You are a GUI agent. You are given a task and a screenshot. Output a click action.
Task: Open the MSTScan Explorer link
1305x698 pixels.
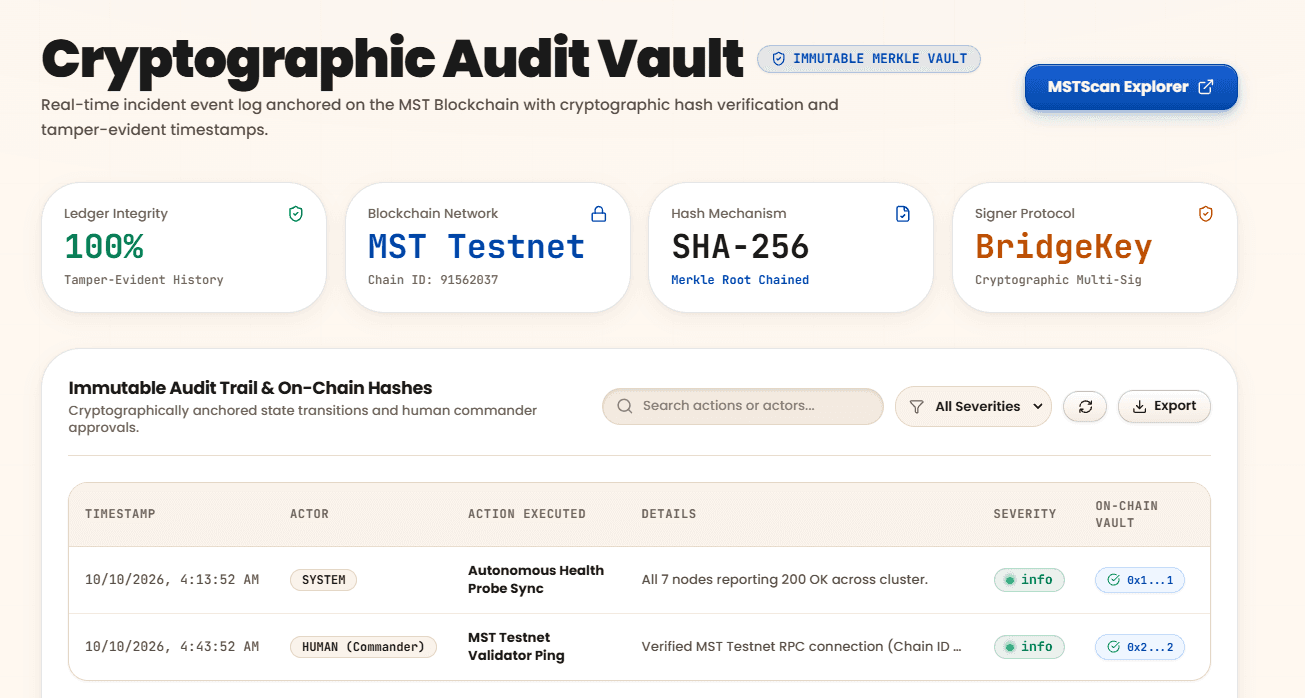tap(1131, 87)
